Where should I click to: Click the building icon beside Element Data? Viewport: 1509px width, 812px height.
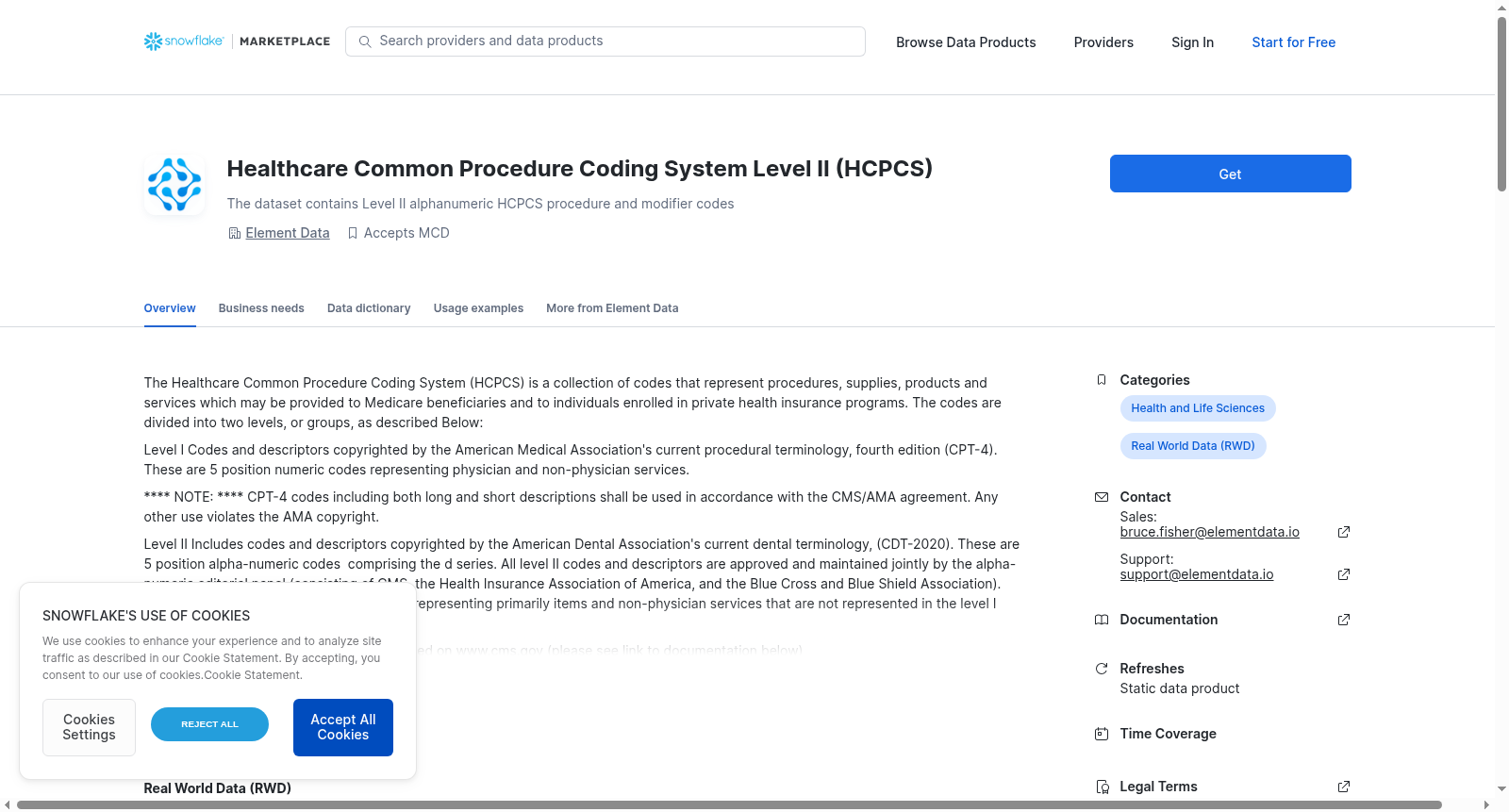pyautogui.click(x=234, y=233)
